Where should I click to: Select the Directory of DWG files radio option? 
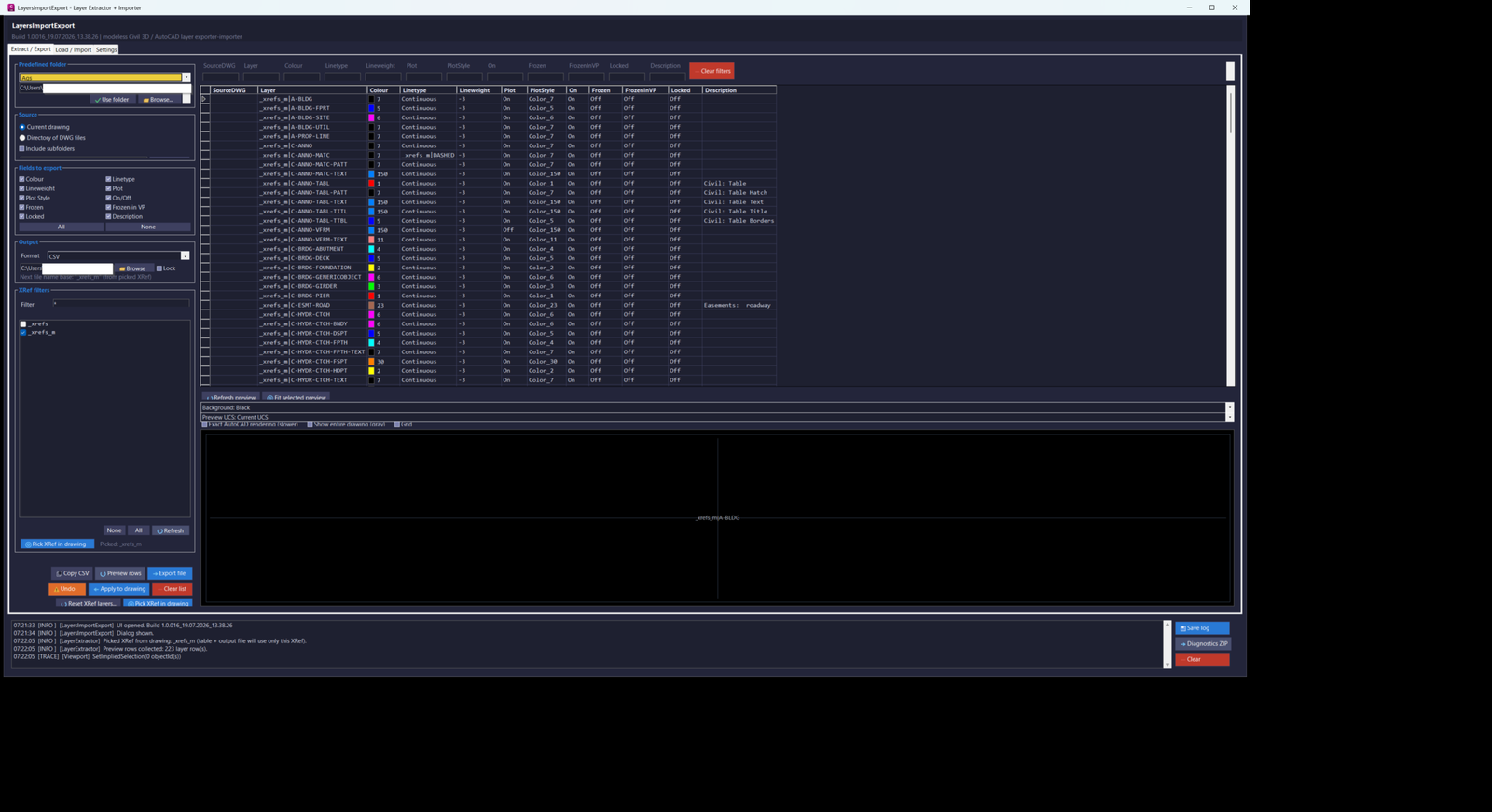pos(22,138)
